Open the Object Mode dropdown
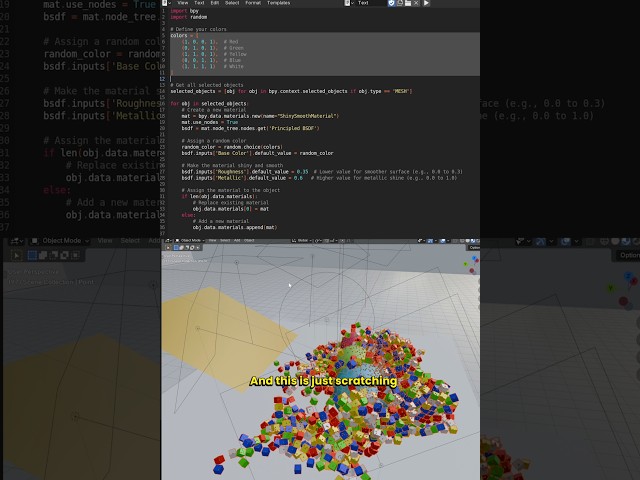The width and height of the screenshot is (640, 480). [190, 240]
